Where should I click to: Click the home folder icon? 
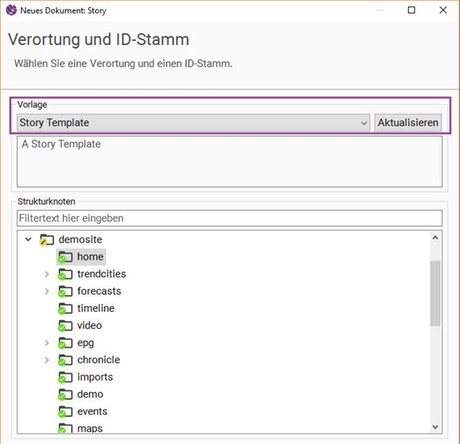point(65,257)
